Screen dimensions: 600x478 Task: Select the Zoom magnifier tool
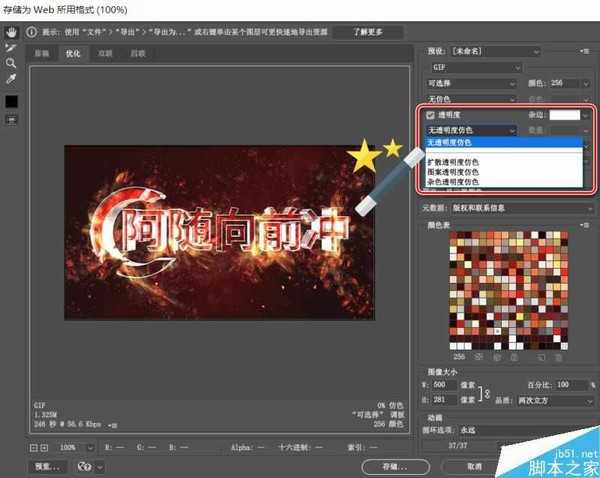11,63
